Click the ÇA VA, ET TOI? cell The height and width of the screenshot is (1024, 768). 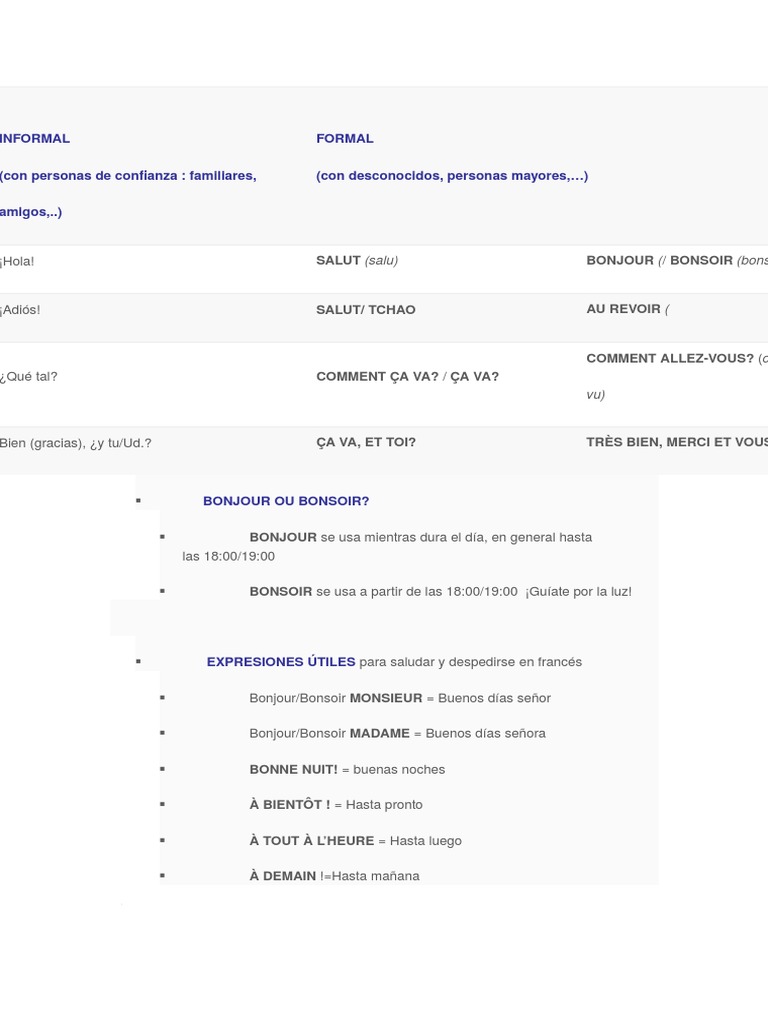(366, 442)
